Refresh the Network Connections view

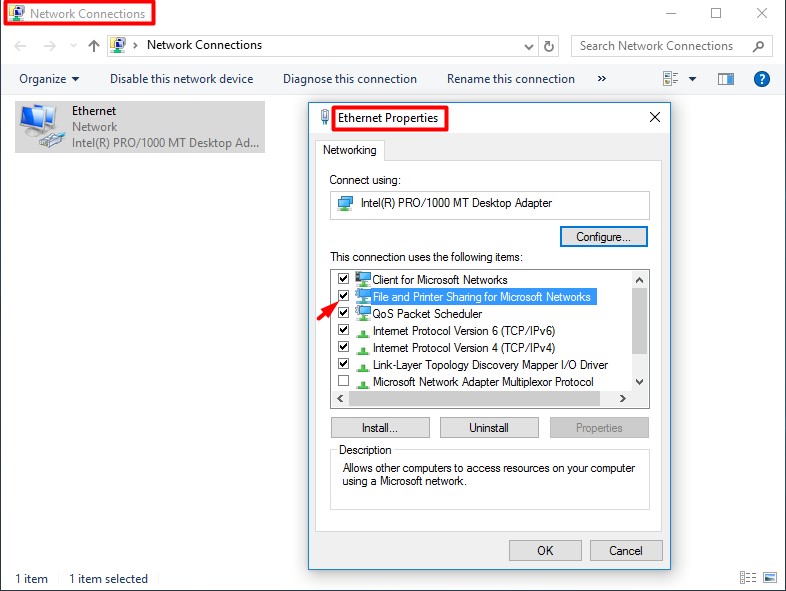[x=549, y=47]
